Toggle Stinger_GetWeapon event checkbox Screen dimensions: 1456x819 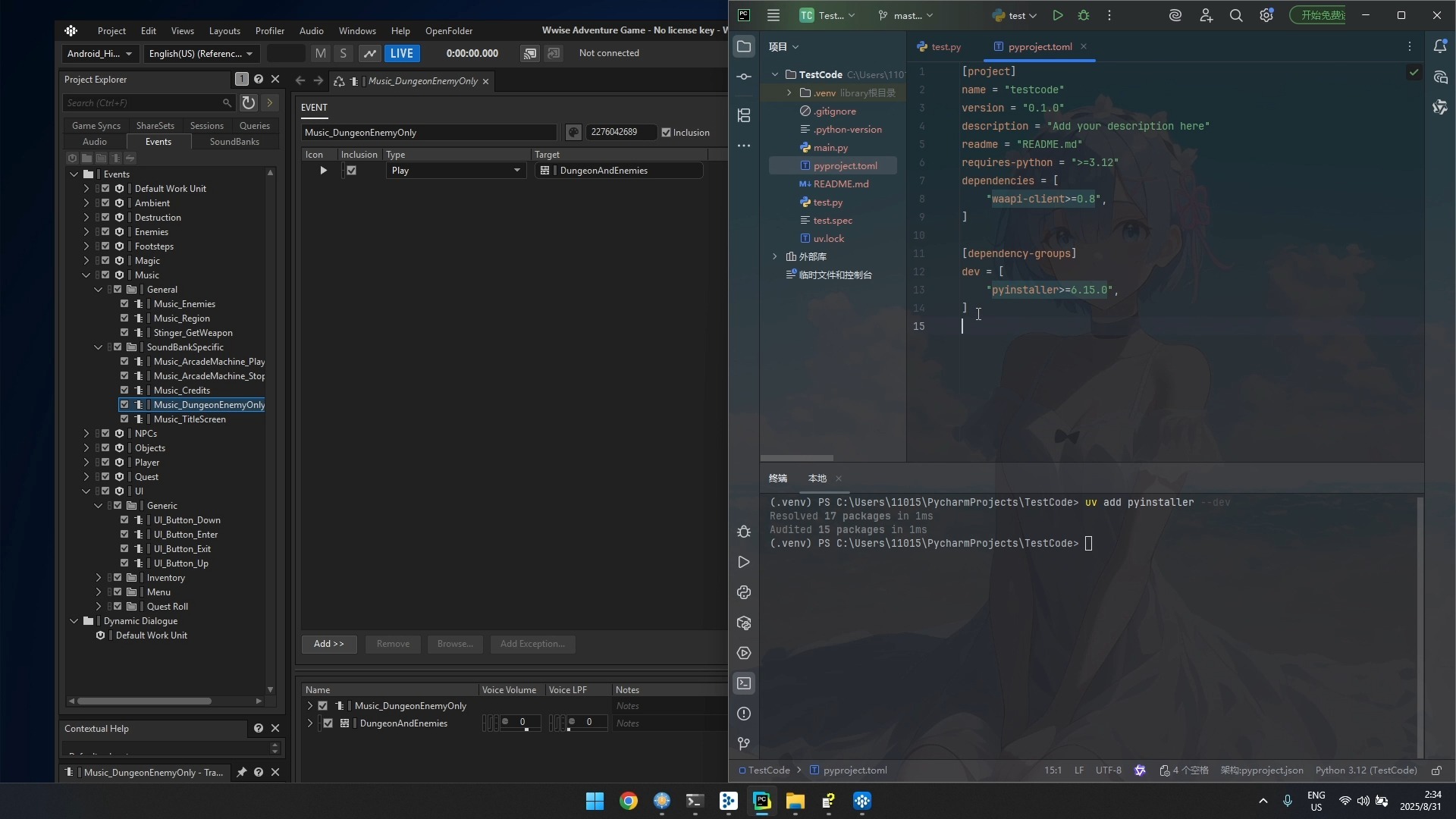(x=124, y=332)
